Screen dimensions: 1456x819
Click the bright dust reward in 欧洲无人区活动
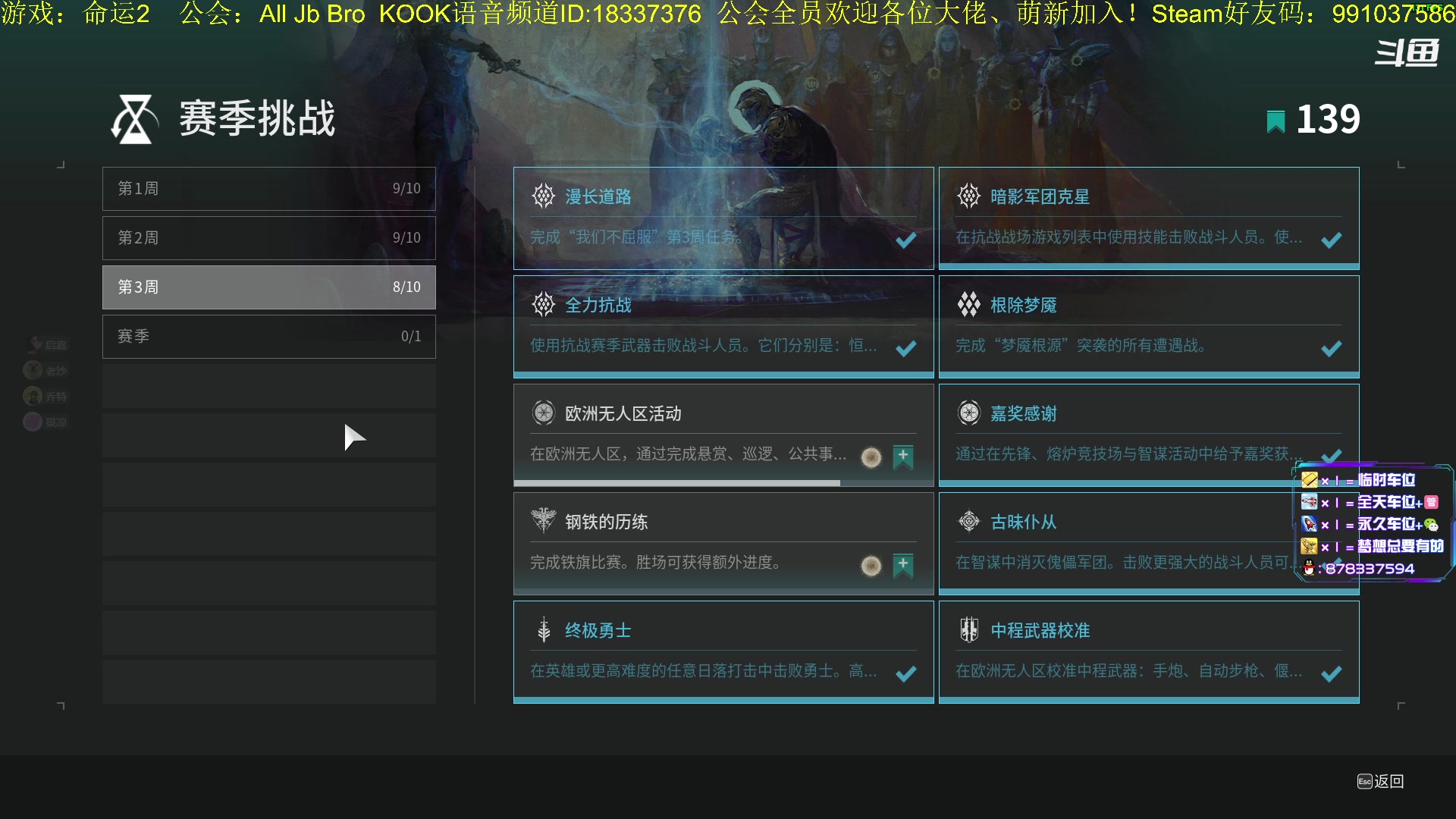pyautogui.click(x=871, y=457)
